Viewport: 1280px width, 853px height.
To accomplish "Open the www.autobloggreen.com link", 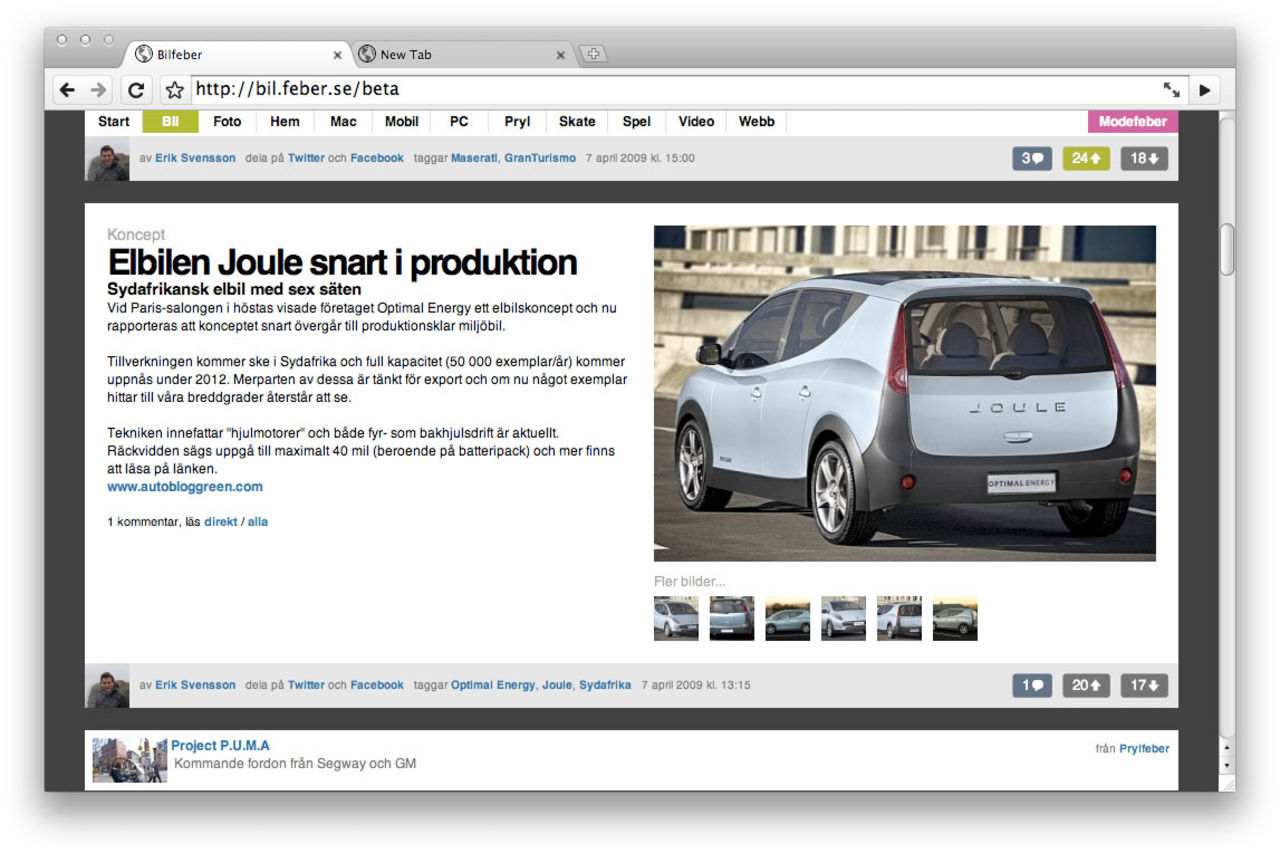I will click(x=184, y=486).
